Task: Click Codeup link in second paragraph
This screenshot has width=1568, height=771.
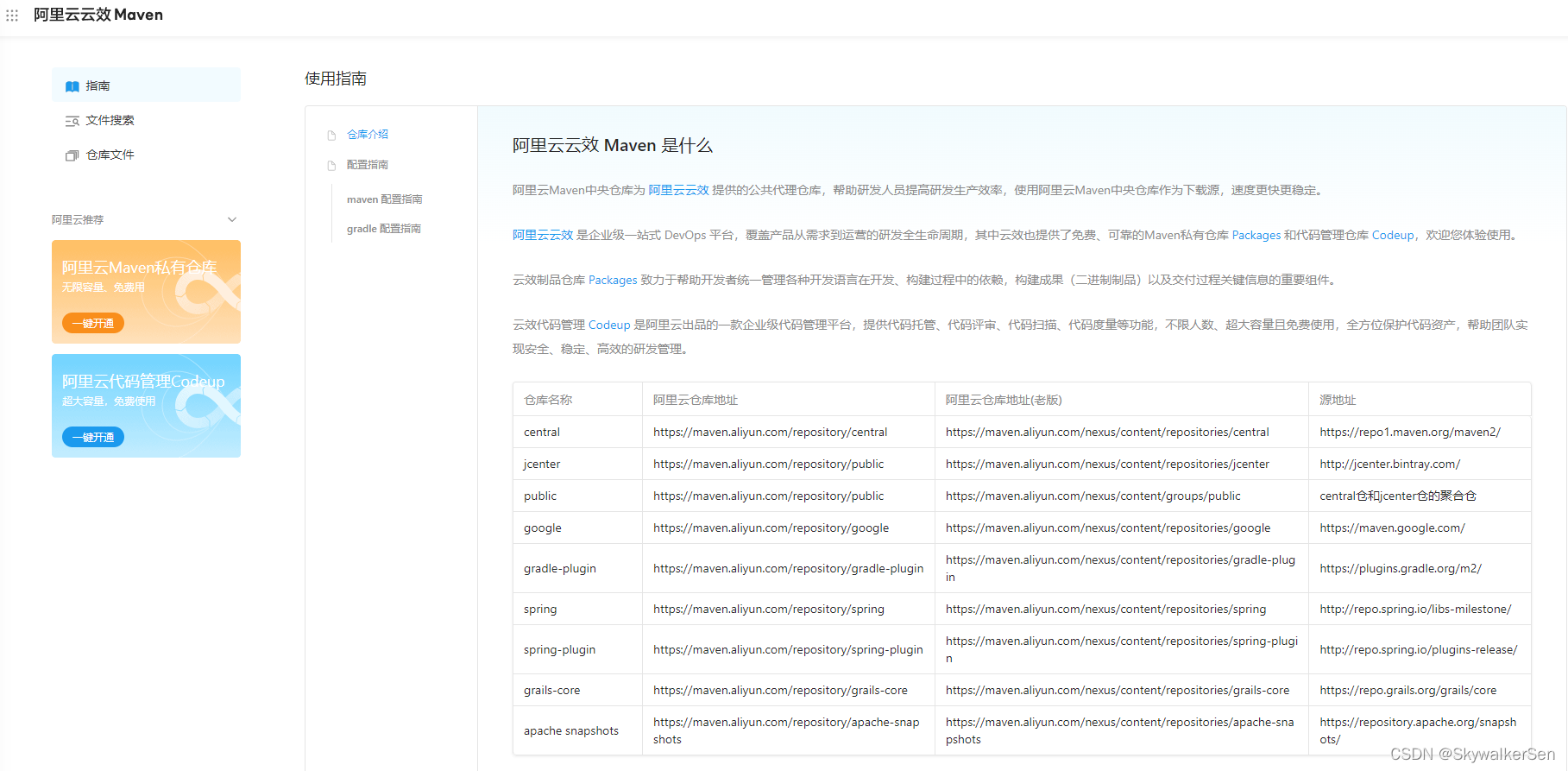Action: point(1393,235)
